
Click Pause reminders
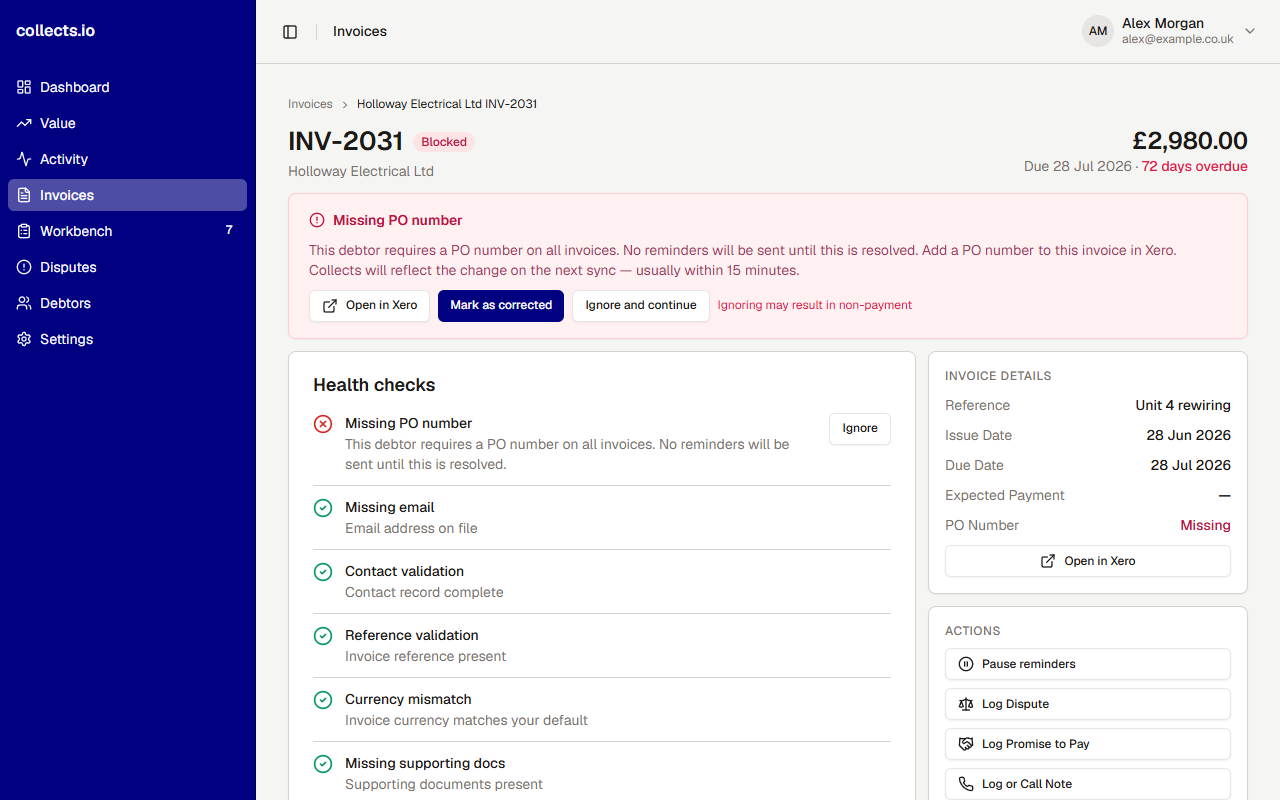click(x=1088, y=664)
